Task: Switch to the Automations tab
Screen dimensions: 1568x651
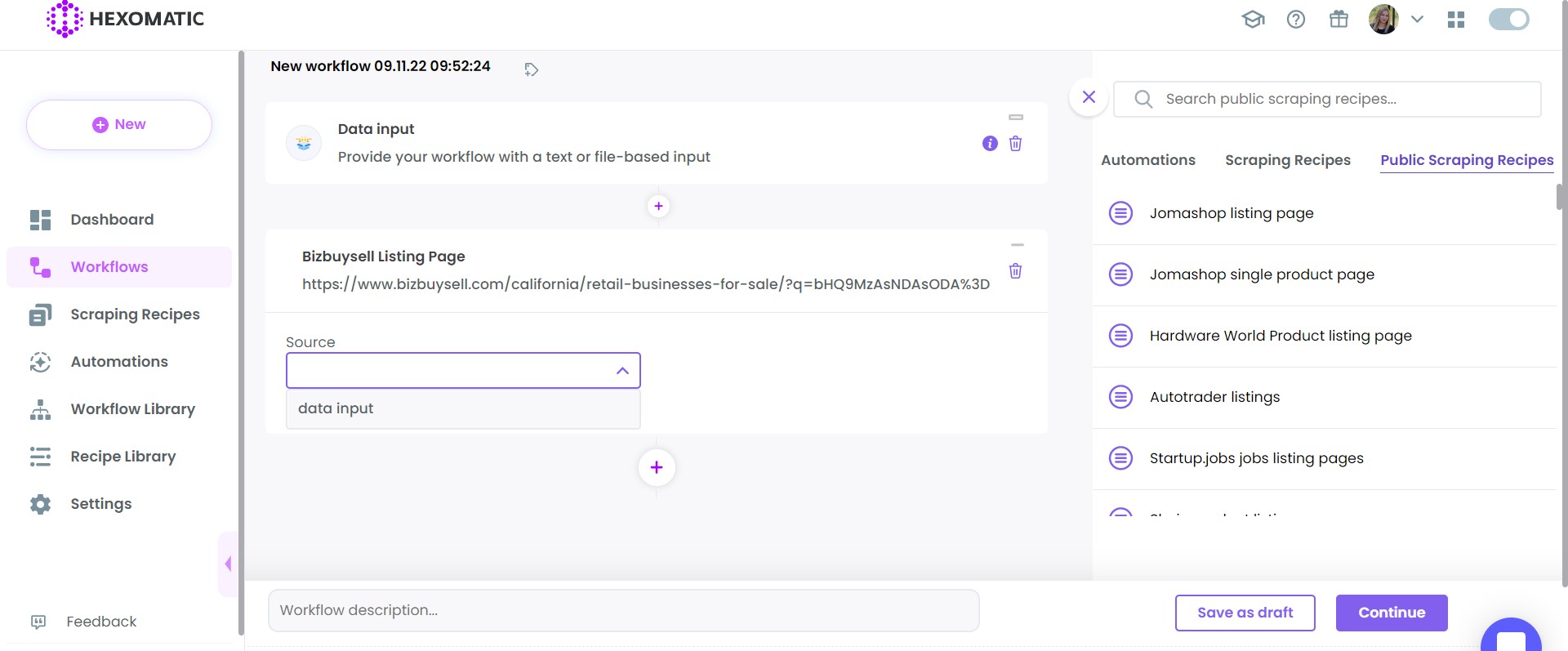Action: point(1147,160)
